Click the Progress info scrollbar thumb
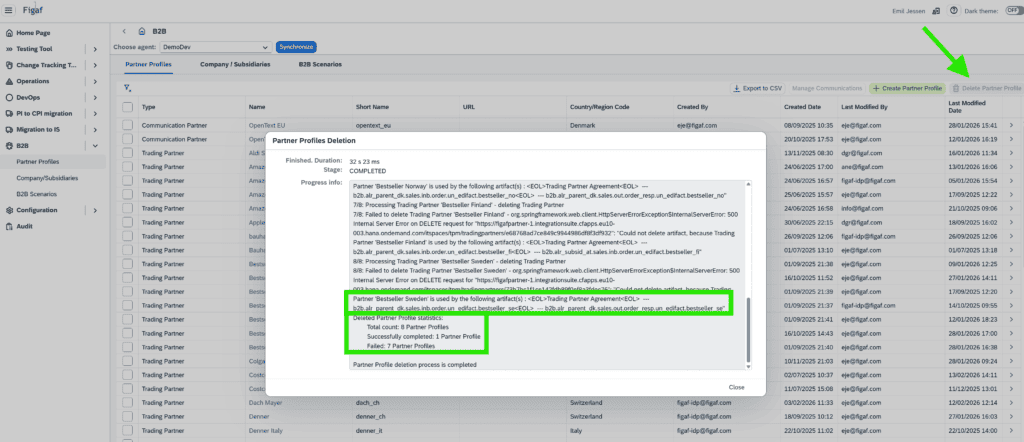This screenshot has width=1024, height=442. (x=748, y=329)
